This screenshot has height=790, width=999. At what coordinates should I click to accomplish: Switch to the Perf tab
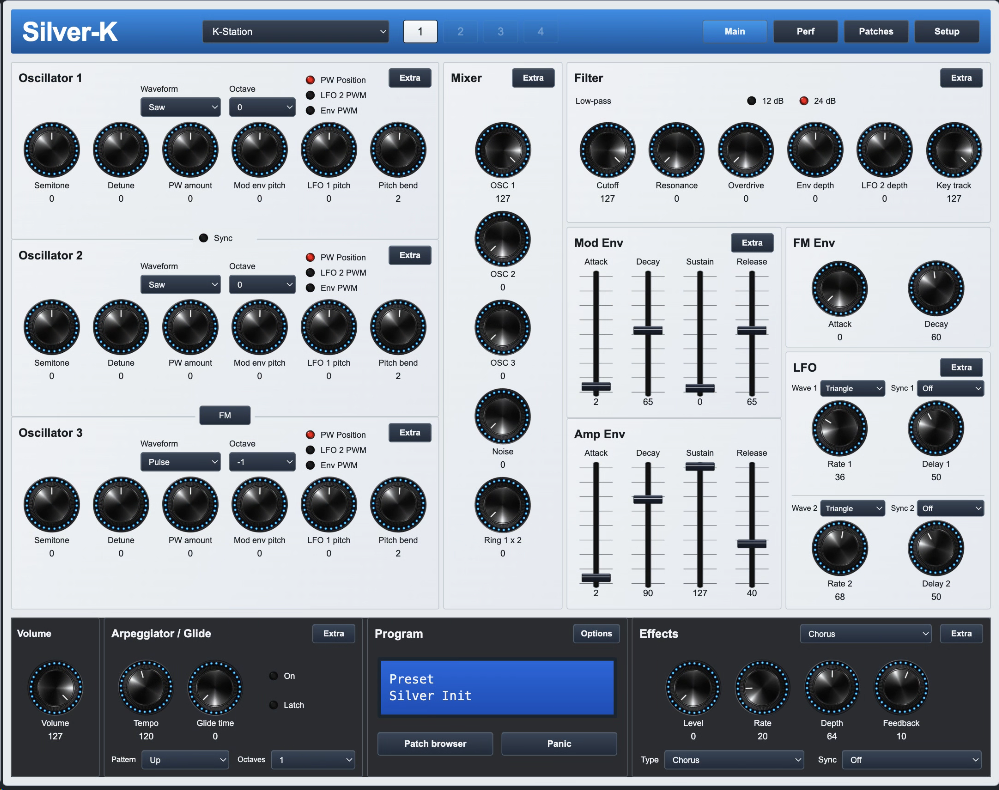pos(805,31)
